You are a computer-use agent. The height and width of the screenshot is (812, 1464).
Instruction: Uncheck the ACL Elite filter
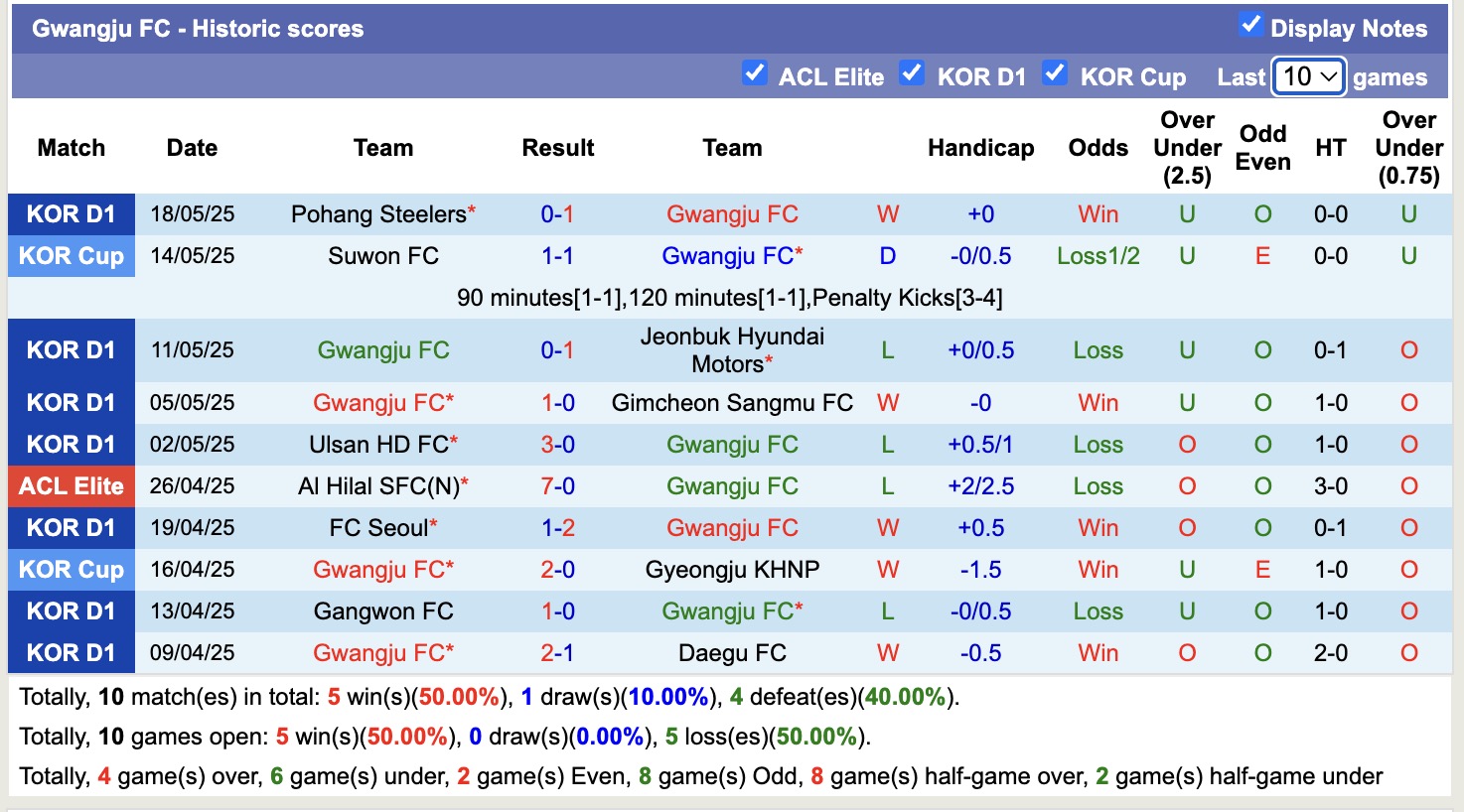pos(755,71)
